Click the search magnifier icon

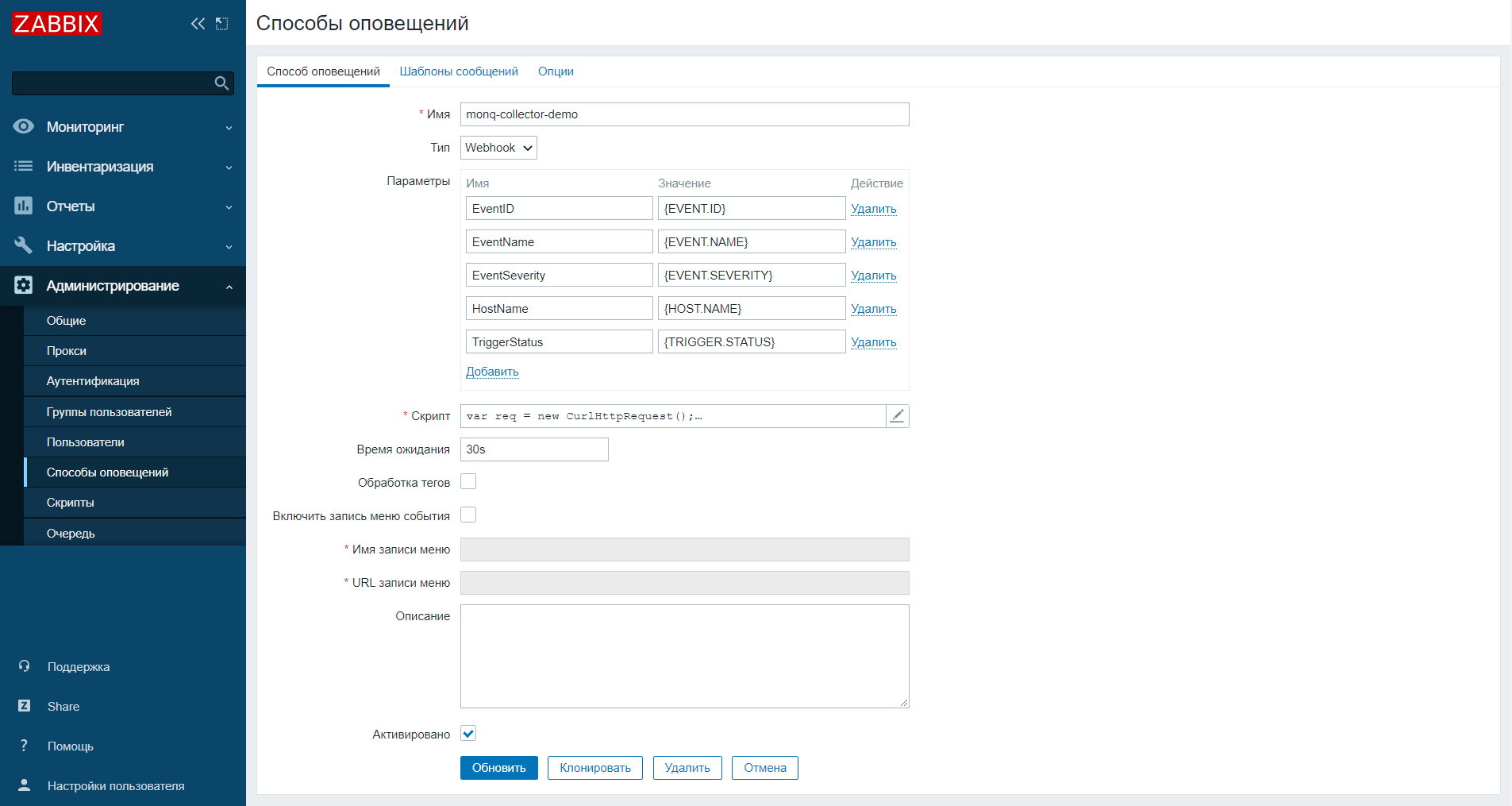tap(221, 83)
